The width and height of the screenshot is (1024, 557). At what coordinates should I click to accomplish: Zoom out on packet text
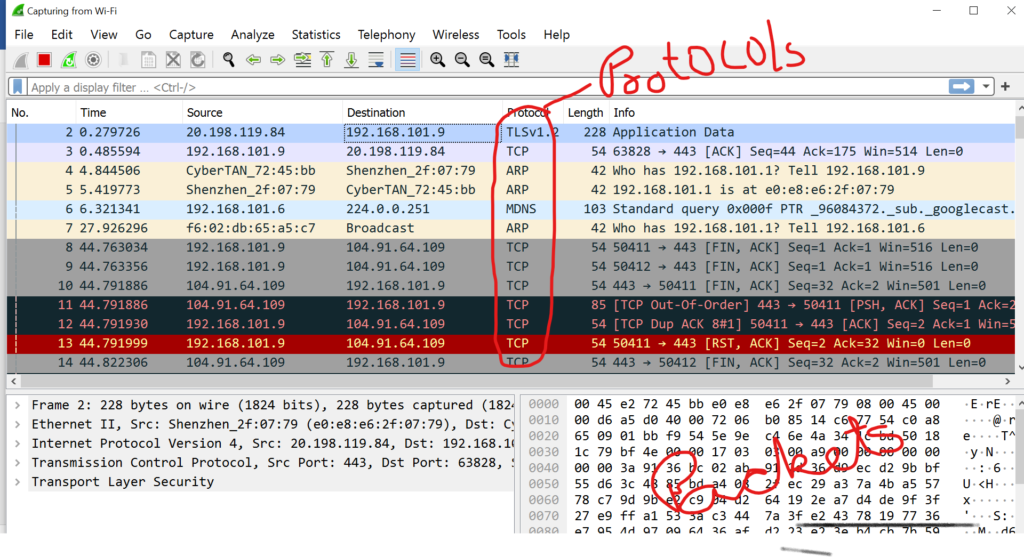click(462, 60)
